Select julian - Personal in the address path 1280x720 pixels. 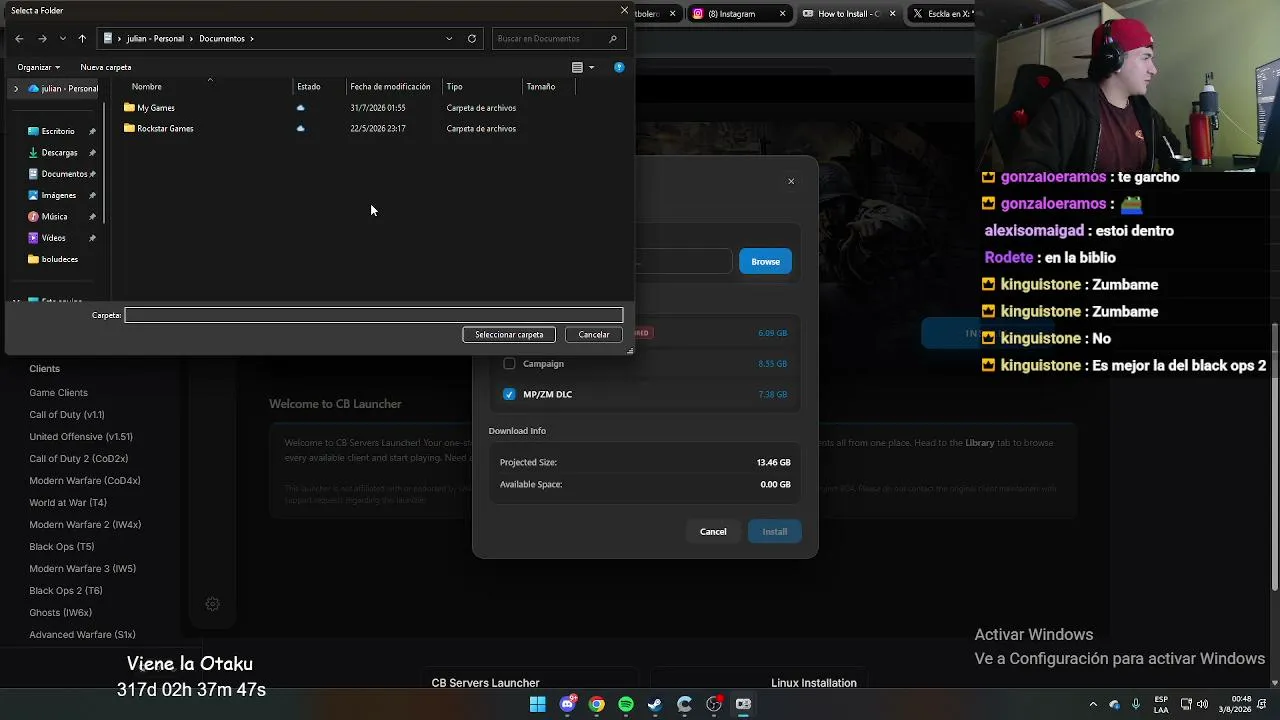click(155, 39)
